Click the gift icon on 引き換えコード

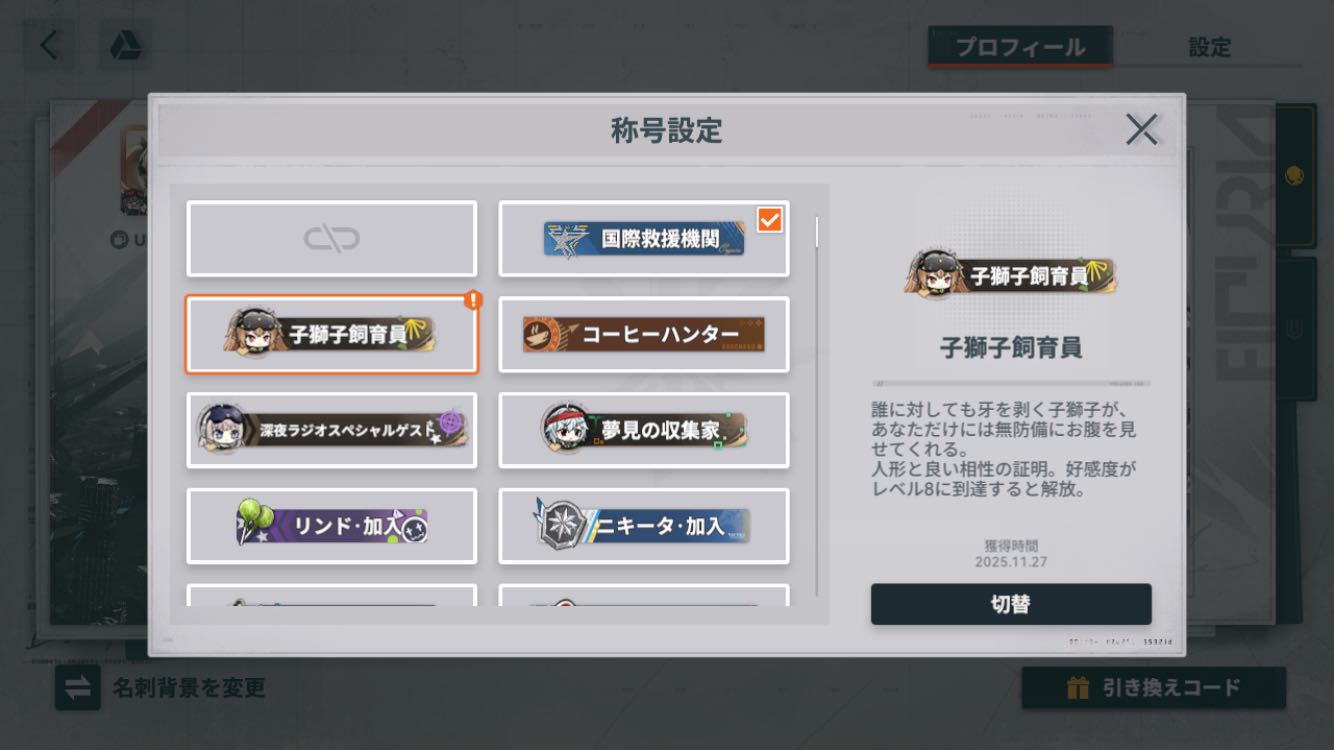pyautogui.click(x=1077, y=688)
